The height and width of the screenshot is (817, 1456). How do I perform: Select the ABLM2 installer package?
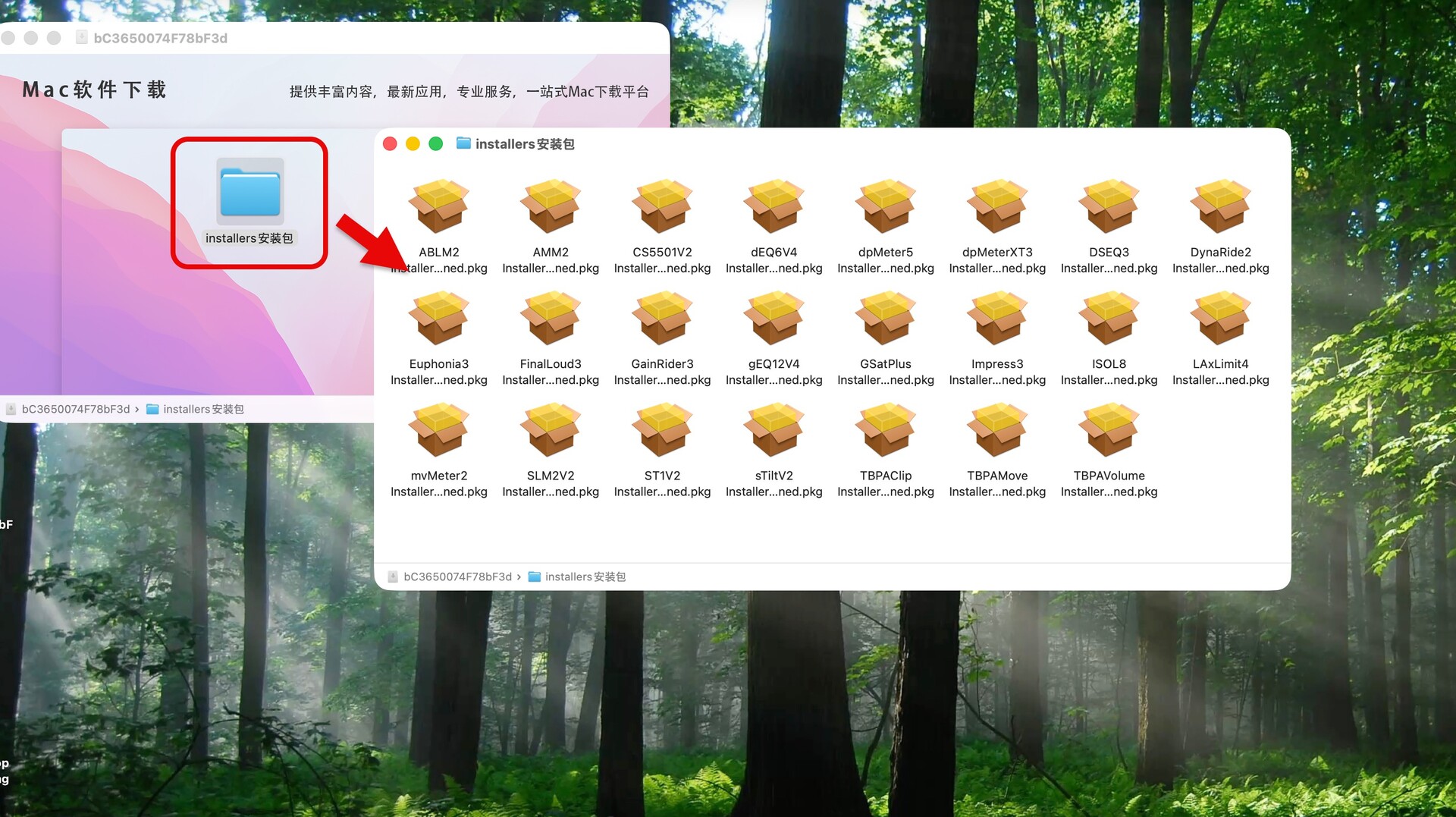(438, 207)
